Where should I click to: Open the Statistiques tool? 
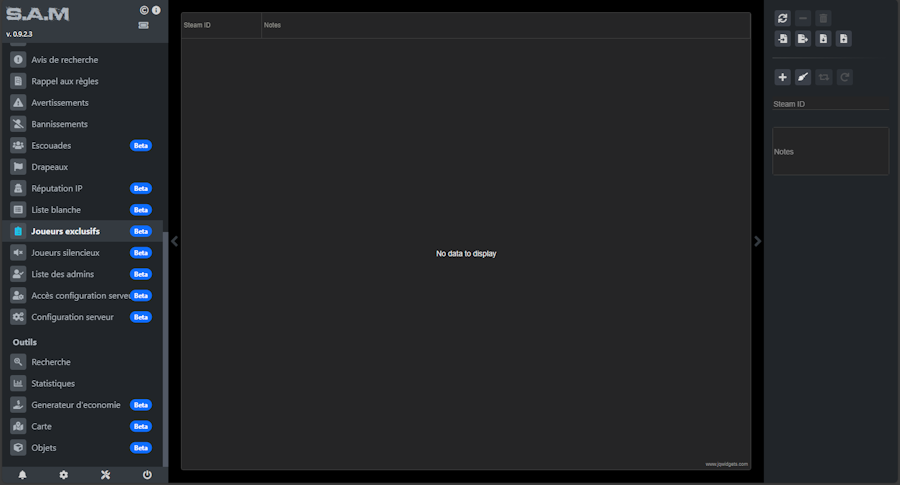click(x=53, y=384)
